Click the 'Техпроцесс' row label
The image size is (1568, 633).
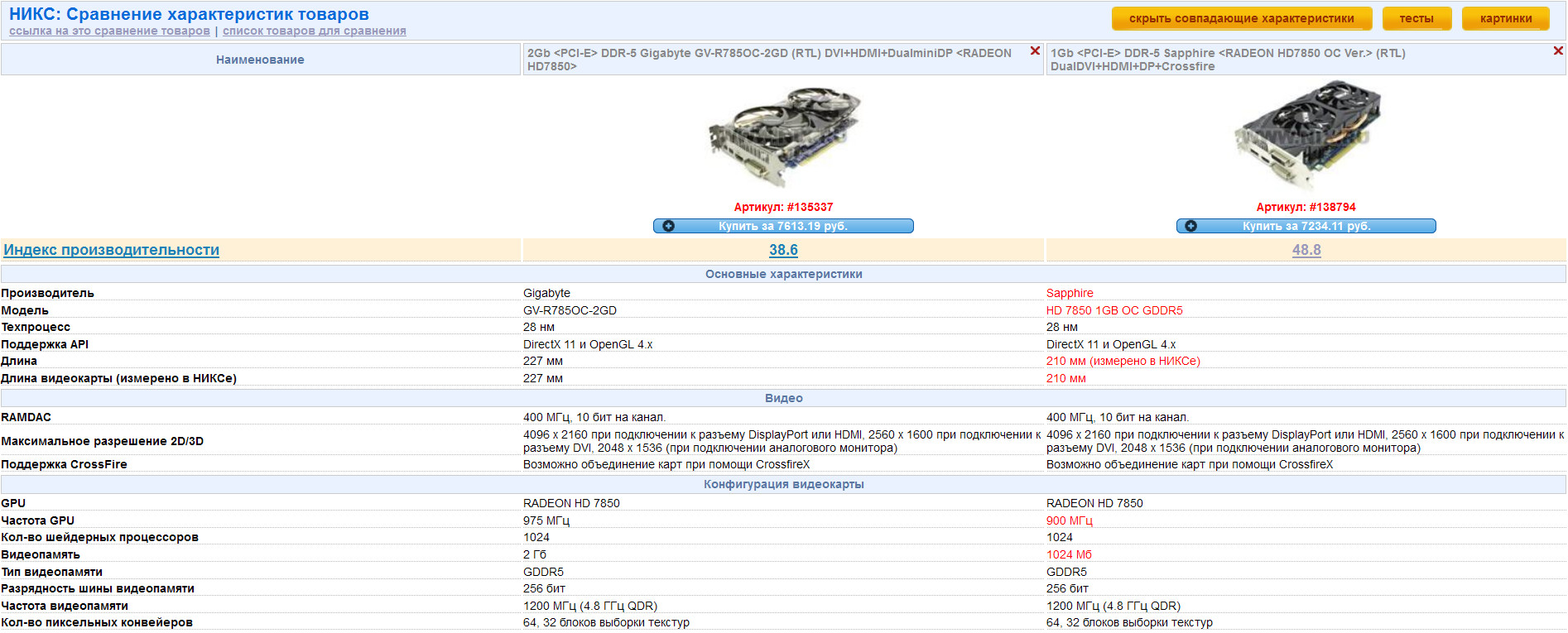point(36,327)
